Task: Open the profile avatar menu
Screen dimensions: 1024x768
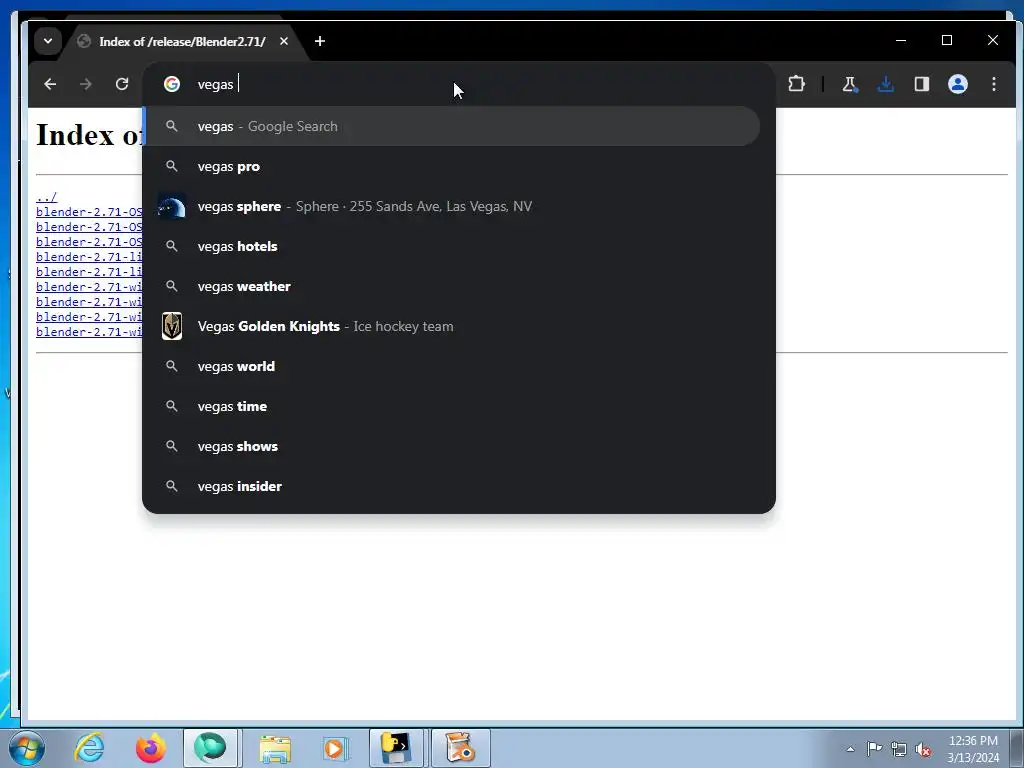Action: [x=957, y=84]
